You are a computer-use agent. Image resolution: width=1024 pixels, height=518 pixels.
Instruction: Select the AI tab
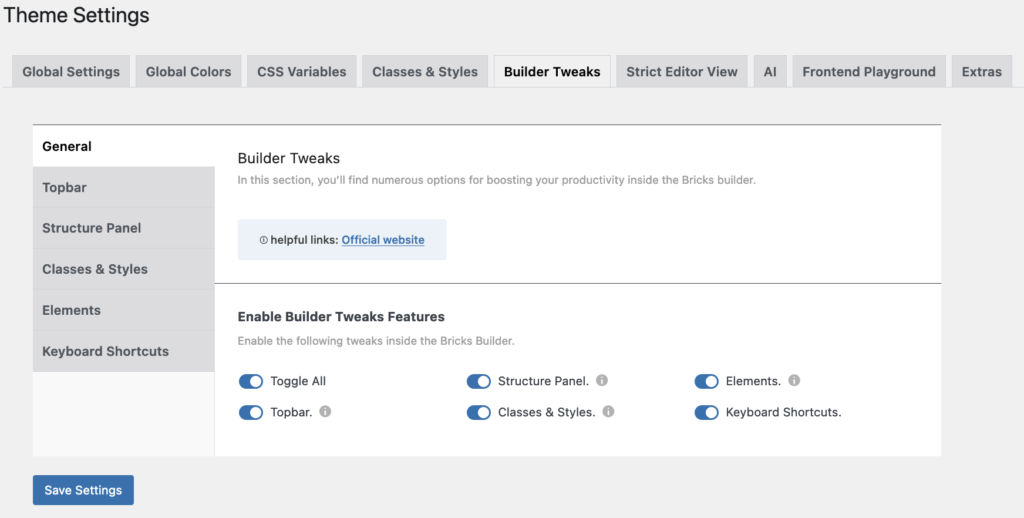click(x=769, y=72)
